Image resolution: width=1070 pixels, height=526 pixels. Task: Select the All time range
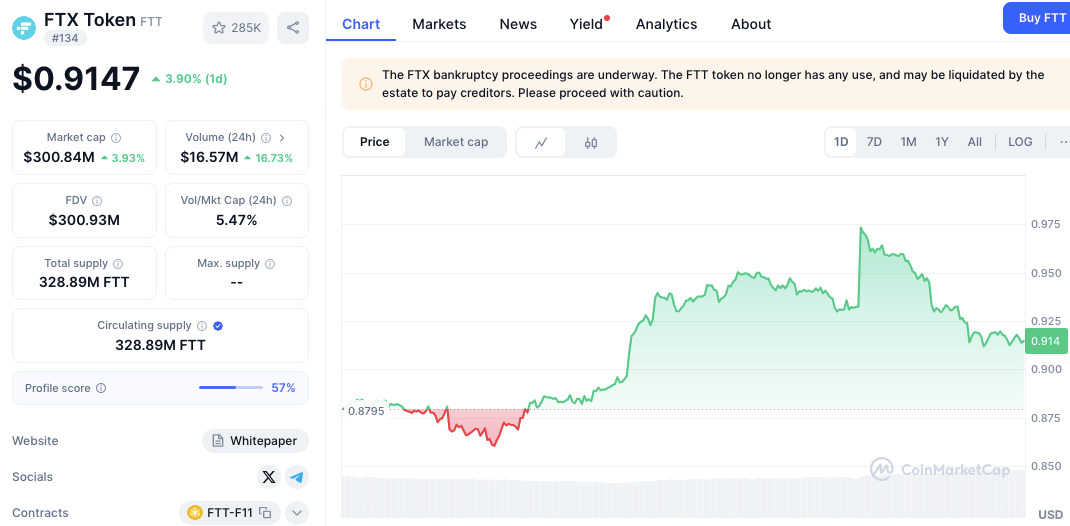click(974, 142)
